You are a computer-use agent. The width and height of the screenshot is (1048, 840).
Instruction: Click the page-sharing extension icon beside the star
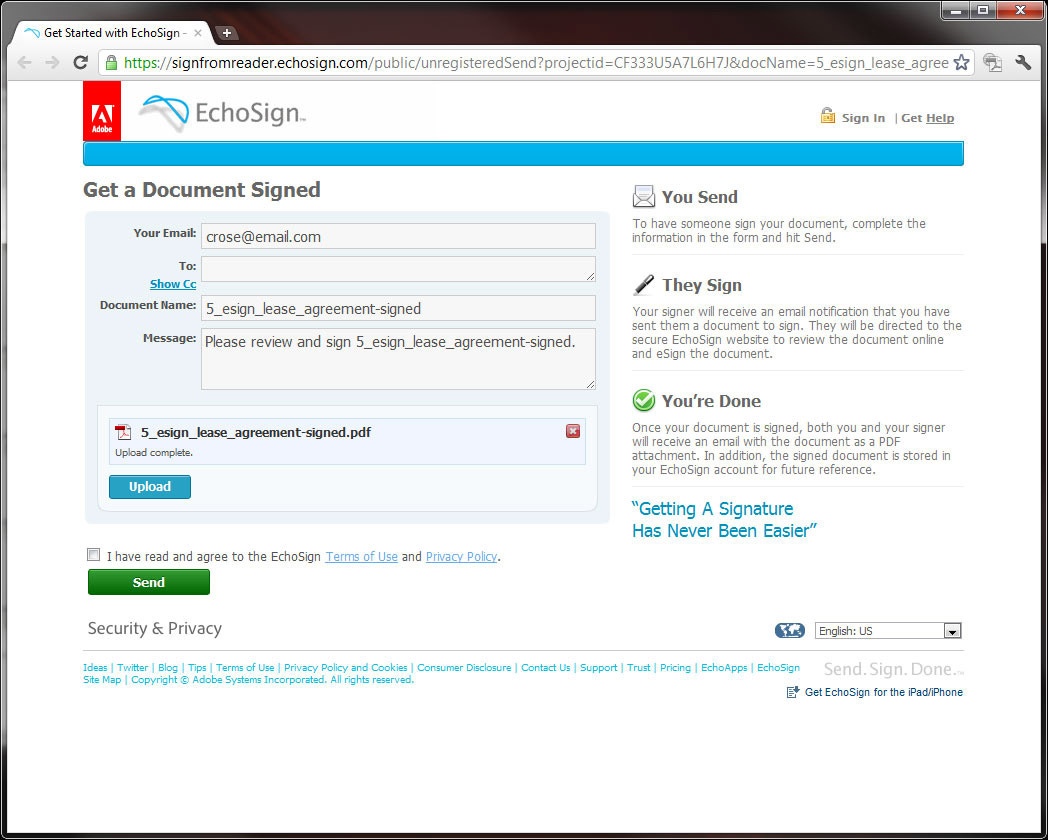pos(993,63)
